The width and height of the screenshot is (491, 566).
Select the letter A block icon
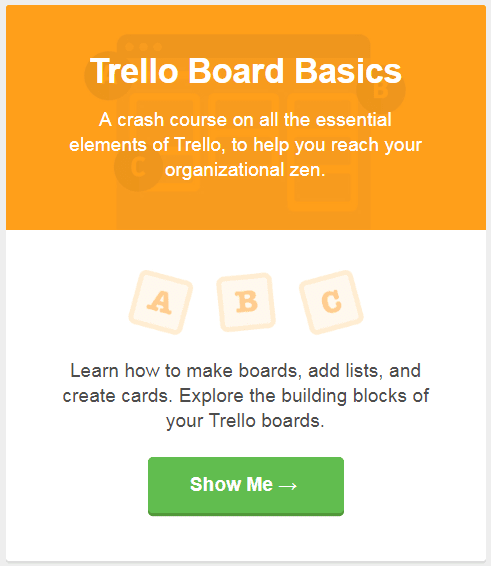(x=161, y=302)
